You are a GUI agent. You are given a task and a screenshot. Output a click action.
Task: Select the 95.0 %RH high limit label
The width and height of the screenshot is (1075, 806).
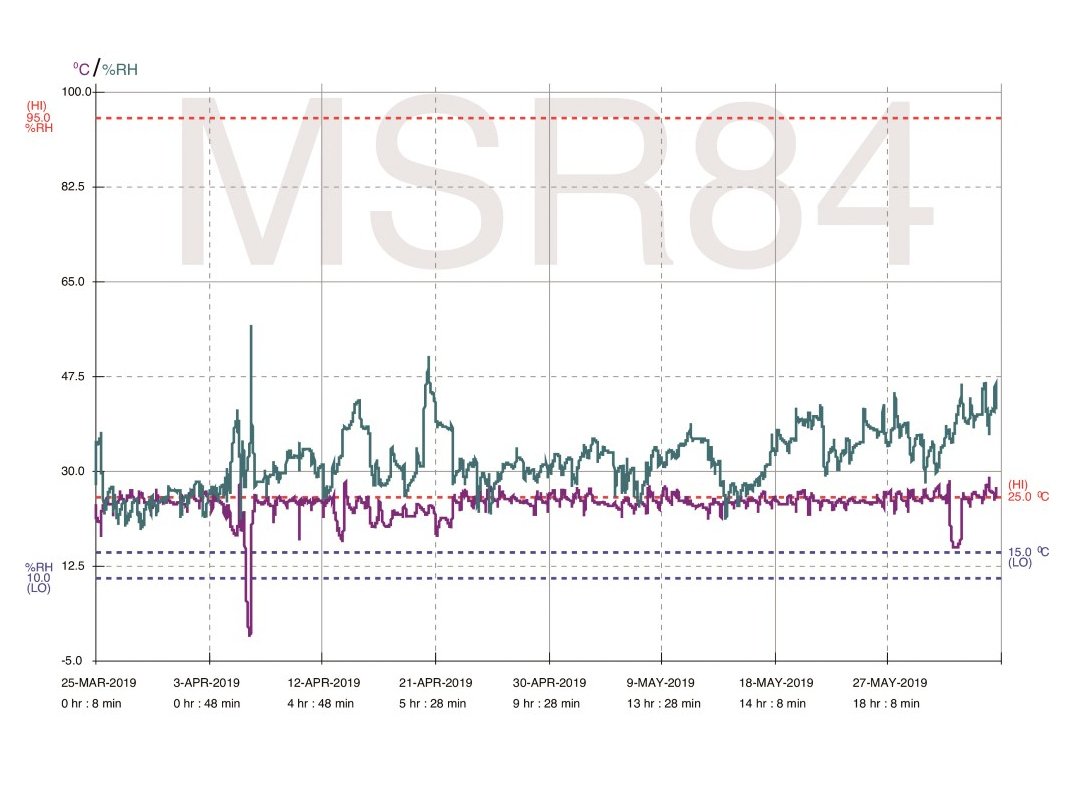coord(39,118)
